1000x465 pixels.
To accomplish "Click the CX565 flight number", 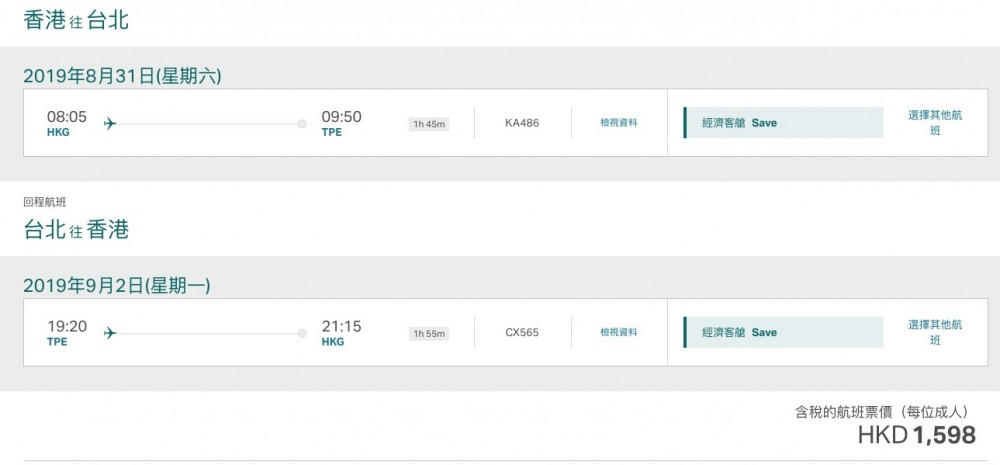I will tap(522, 332).
